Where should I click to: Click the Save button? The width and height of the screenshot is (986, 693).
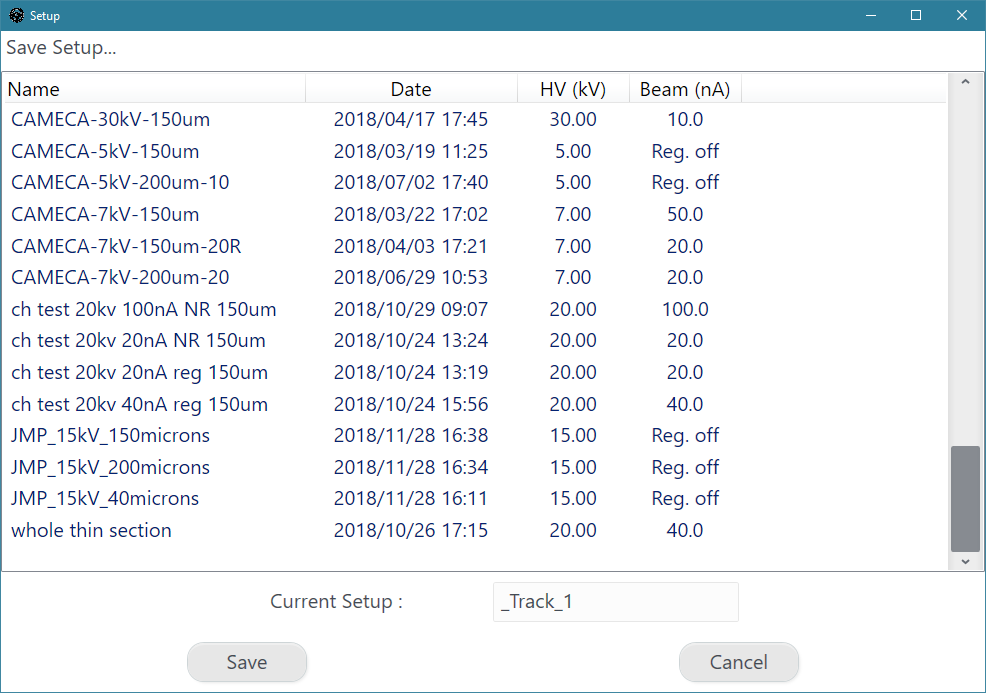pyautogui.click(x=246, y=662)
